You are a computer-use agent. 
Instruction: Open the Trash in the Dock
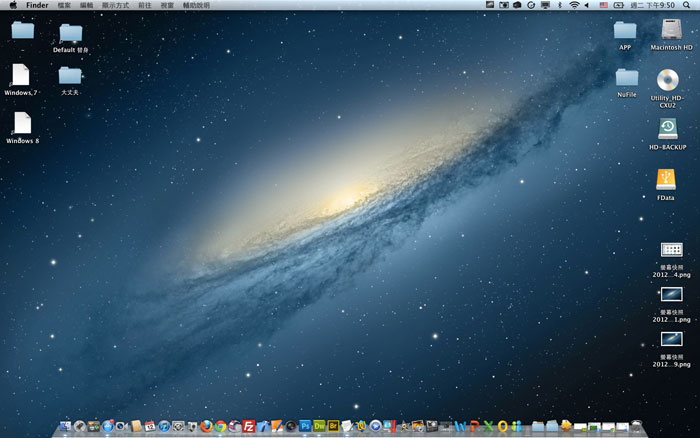[x=637, y=426]
